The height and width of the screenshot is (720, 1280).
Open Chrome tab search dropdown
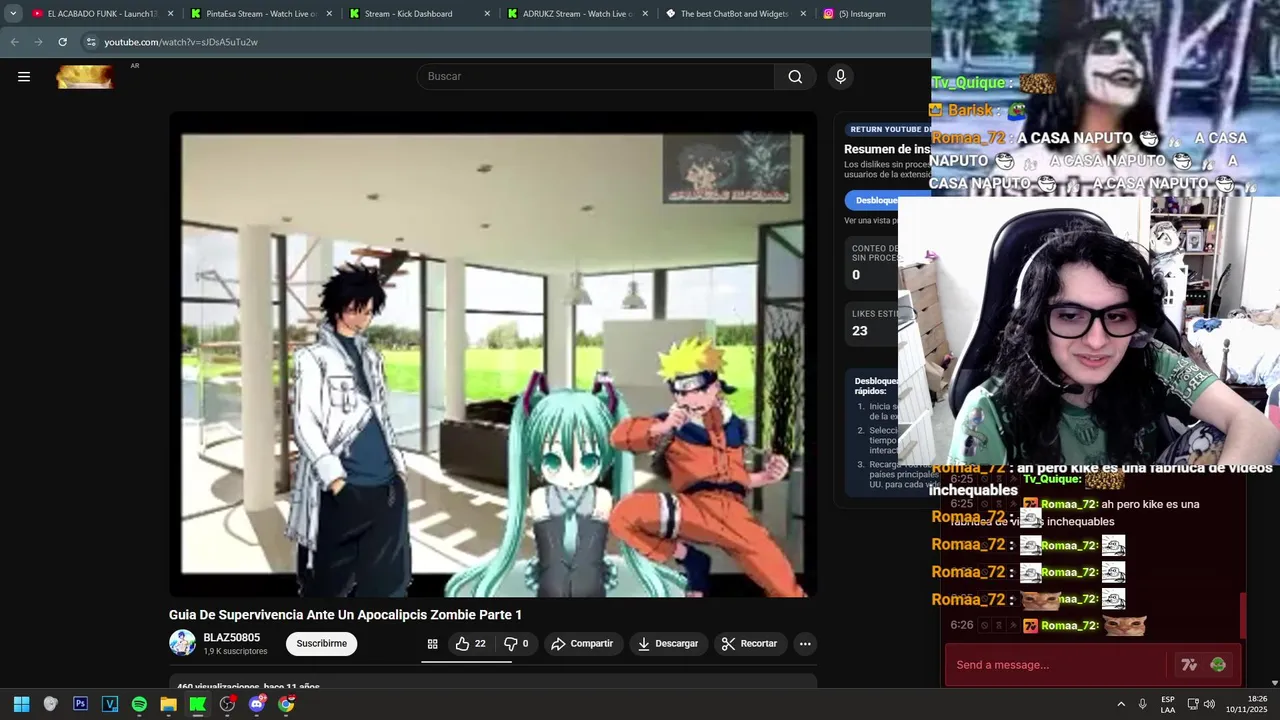(x=13, y=14)
